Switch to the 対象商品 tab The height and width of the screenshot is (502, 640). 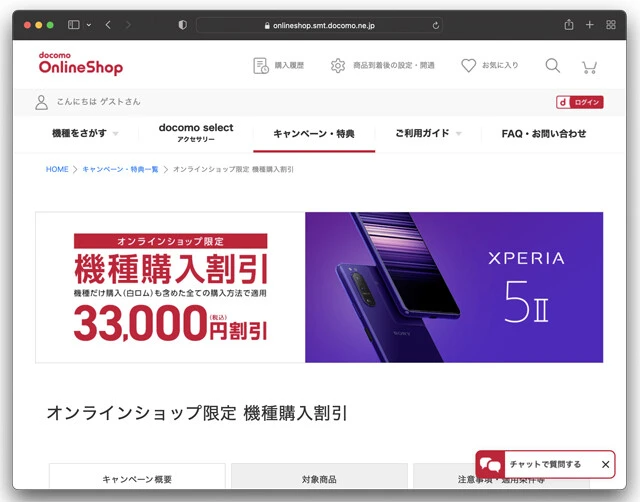coord(319,477)
